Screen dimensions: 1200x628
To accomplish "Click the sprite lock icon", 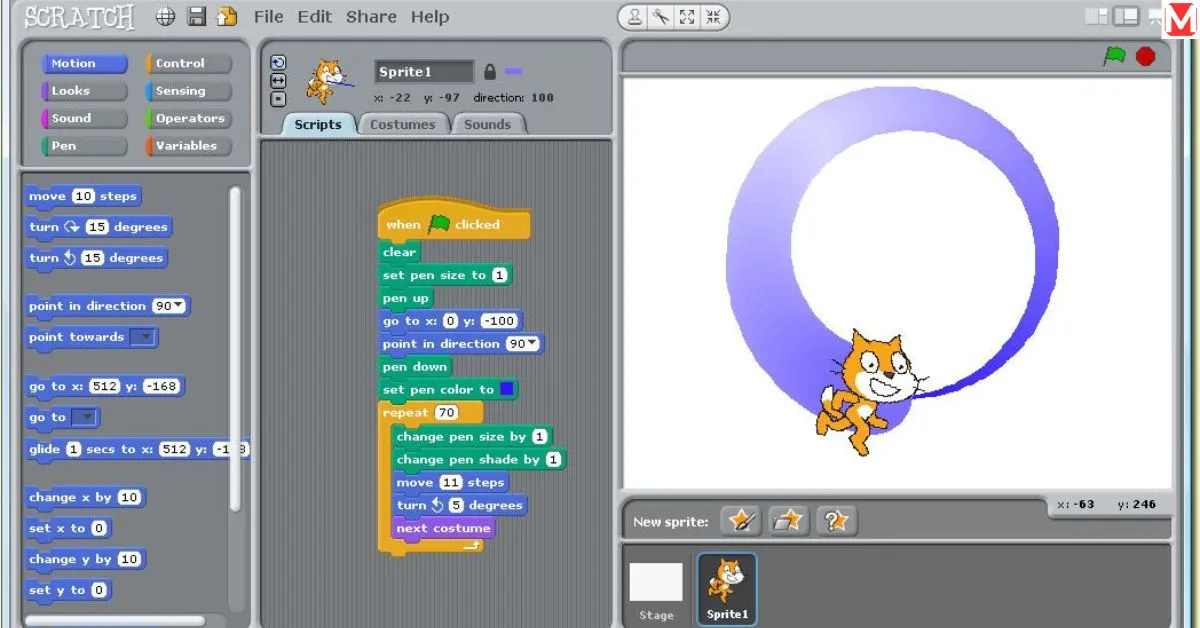I will click(490, 71).
